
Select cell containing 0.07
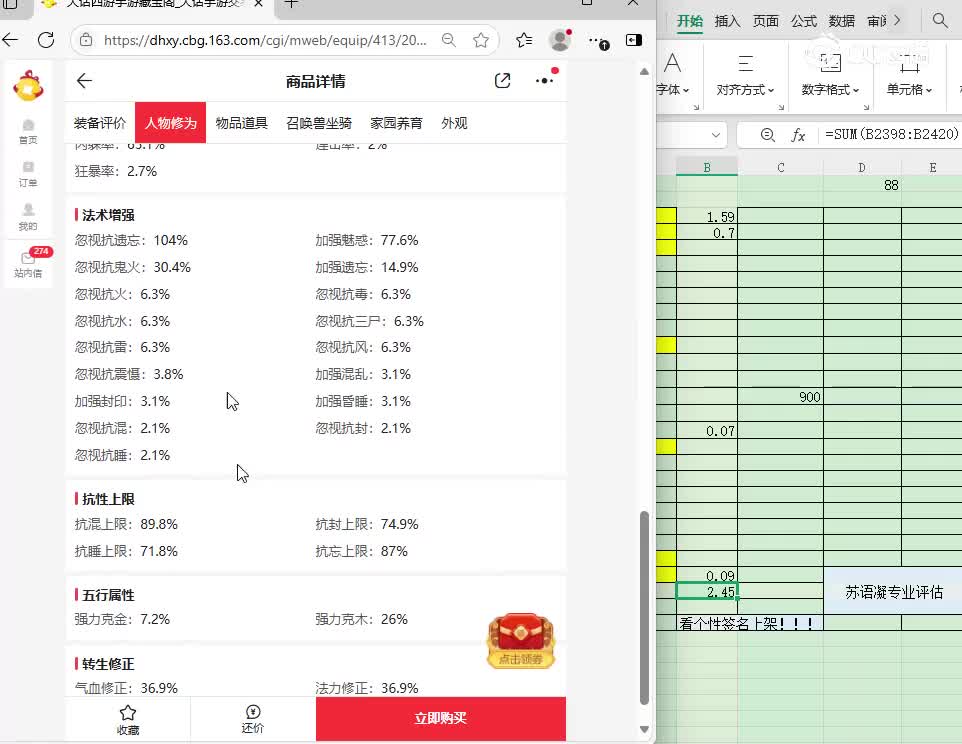click(707, 431)
